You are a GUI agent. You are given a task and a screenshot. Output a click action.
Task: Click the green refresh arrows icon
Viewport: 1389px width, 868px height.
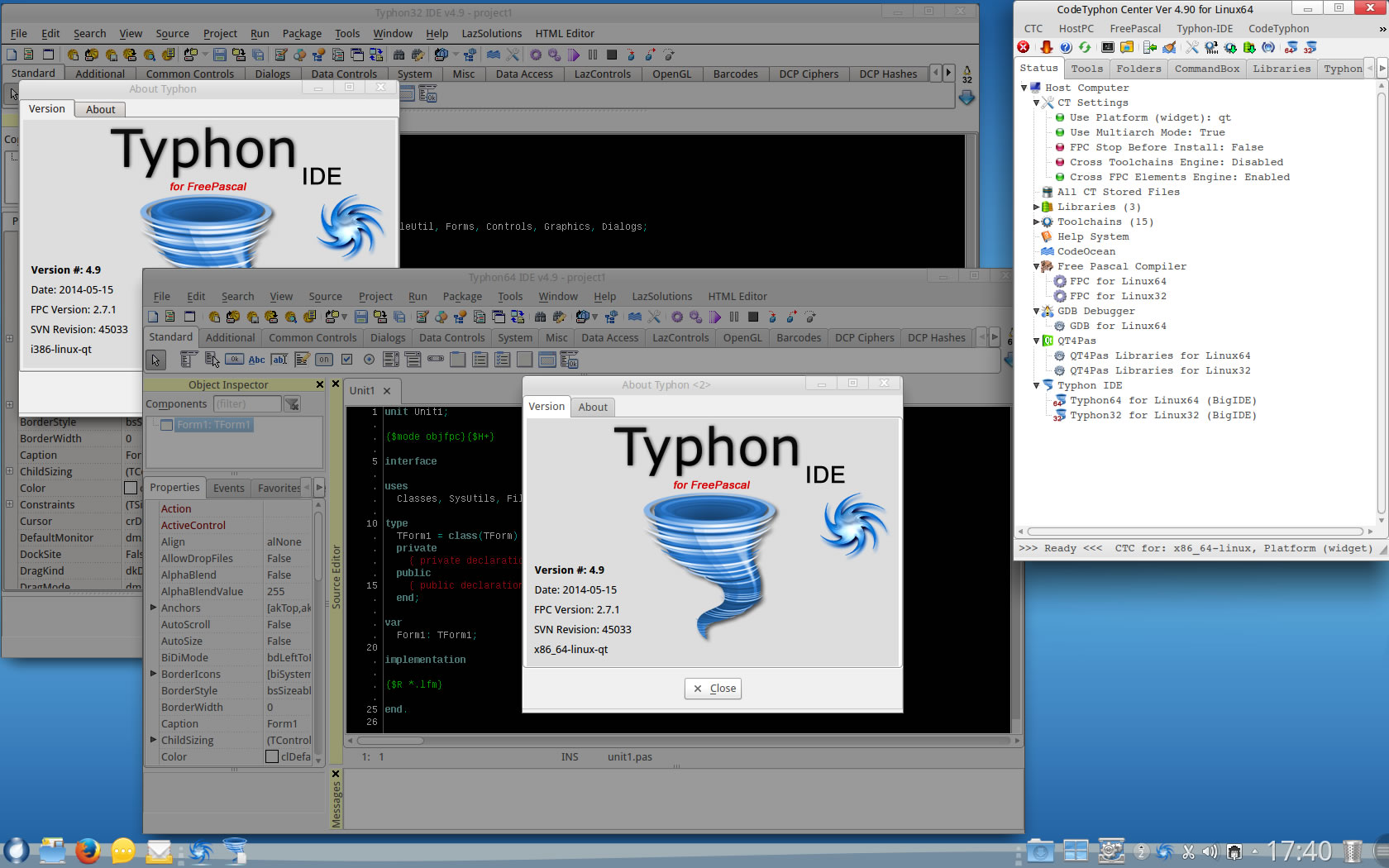[1085, 48]
